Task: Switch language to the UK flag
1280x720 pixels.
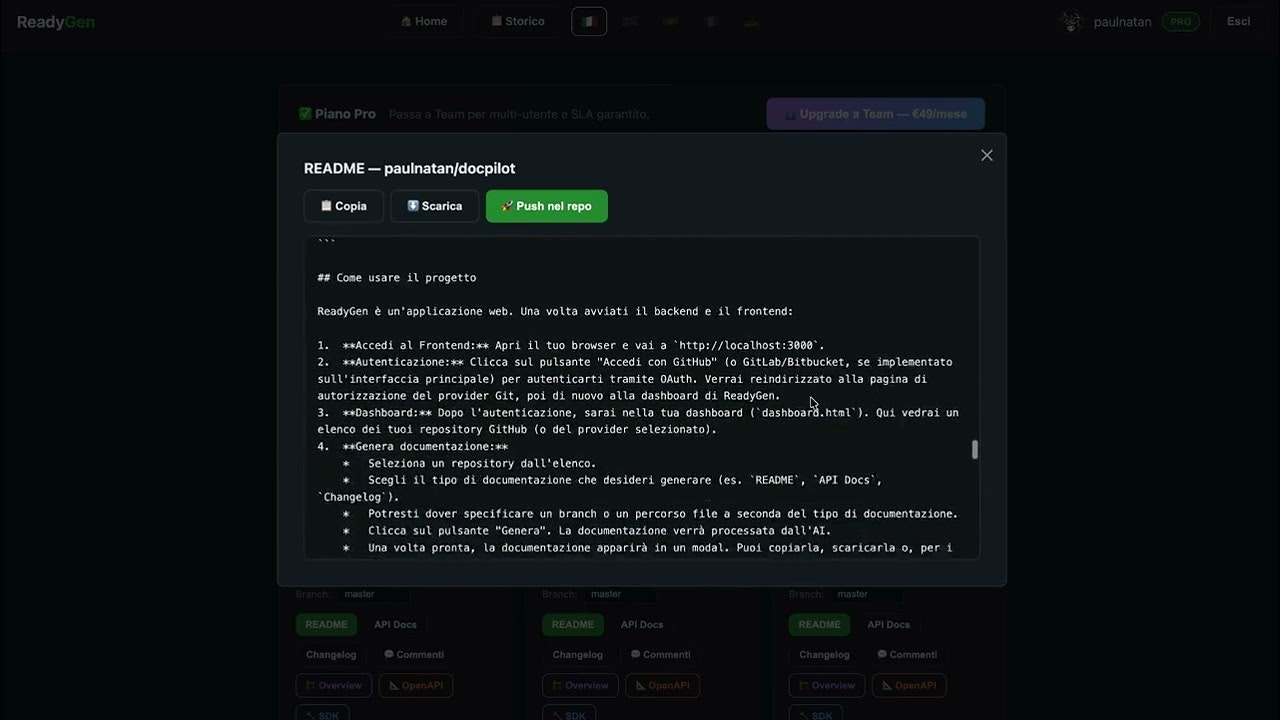Action: [630, 21]
